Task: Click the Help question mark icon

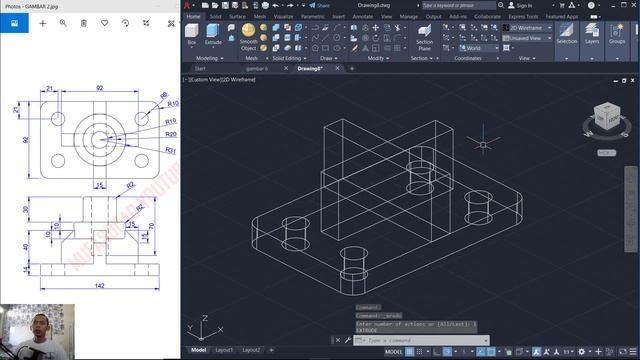Action: click(x=591, y=5)
